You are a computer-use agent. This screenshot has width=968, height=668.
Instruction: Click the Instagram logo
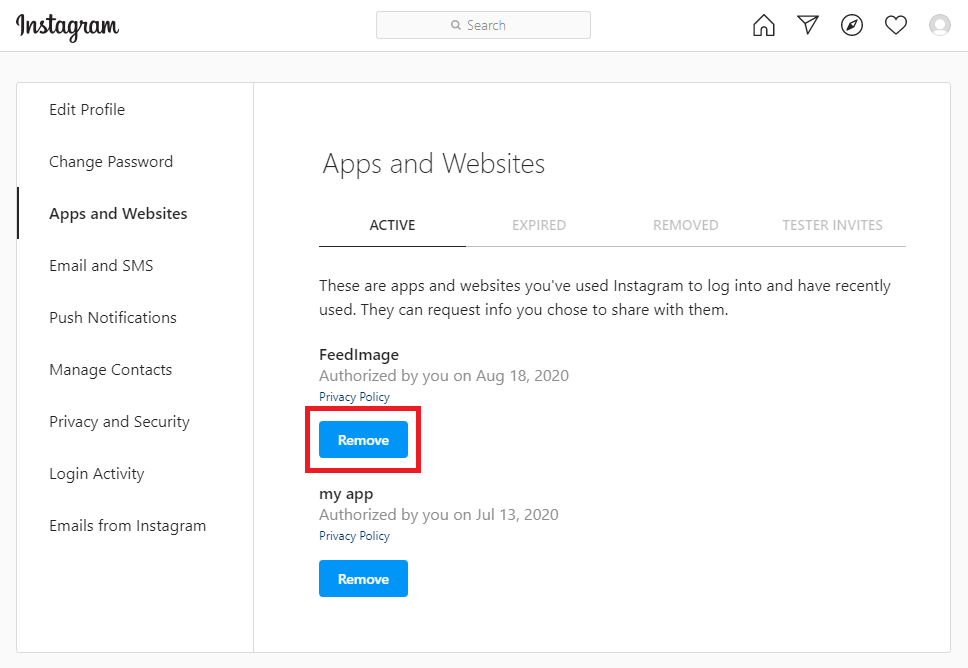[67, 27]
